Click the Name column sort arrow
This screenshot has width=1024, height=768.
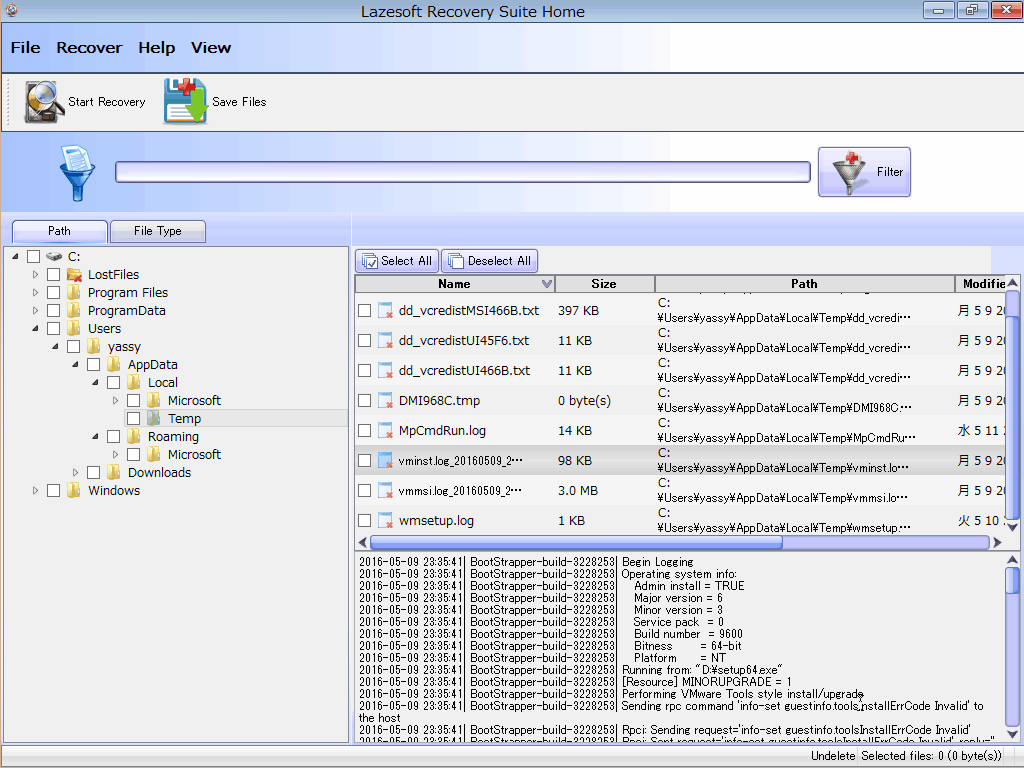click(547, 284)
